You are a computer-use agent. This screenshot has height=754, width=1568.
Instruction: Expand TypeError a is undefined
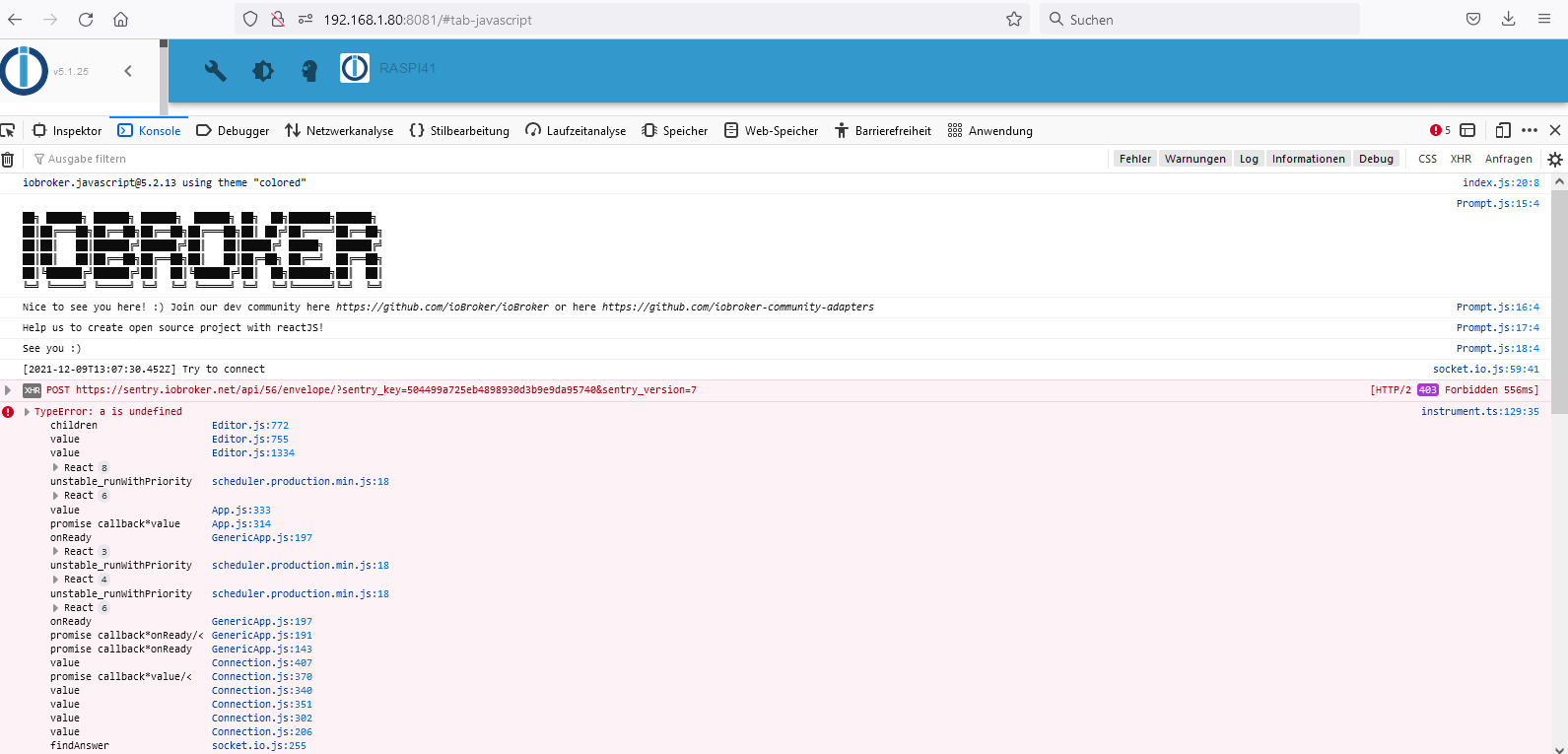click(x=28, y=412)
